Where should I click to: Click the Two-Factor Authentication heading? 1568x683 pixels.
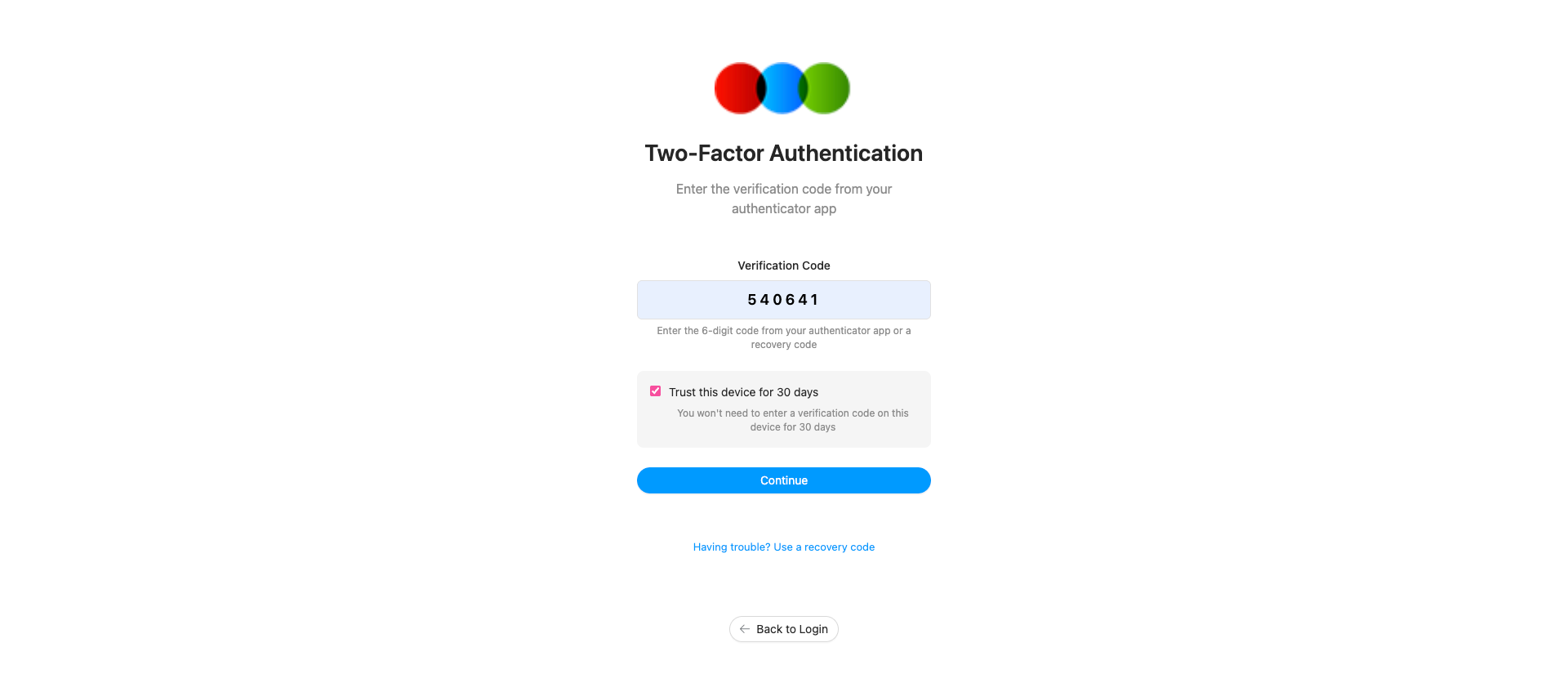[783, 153]
